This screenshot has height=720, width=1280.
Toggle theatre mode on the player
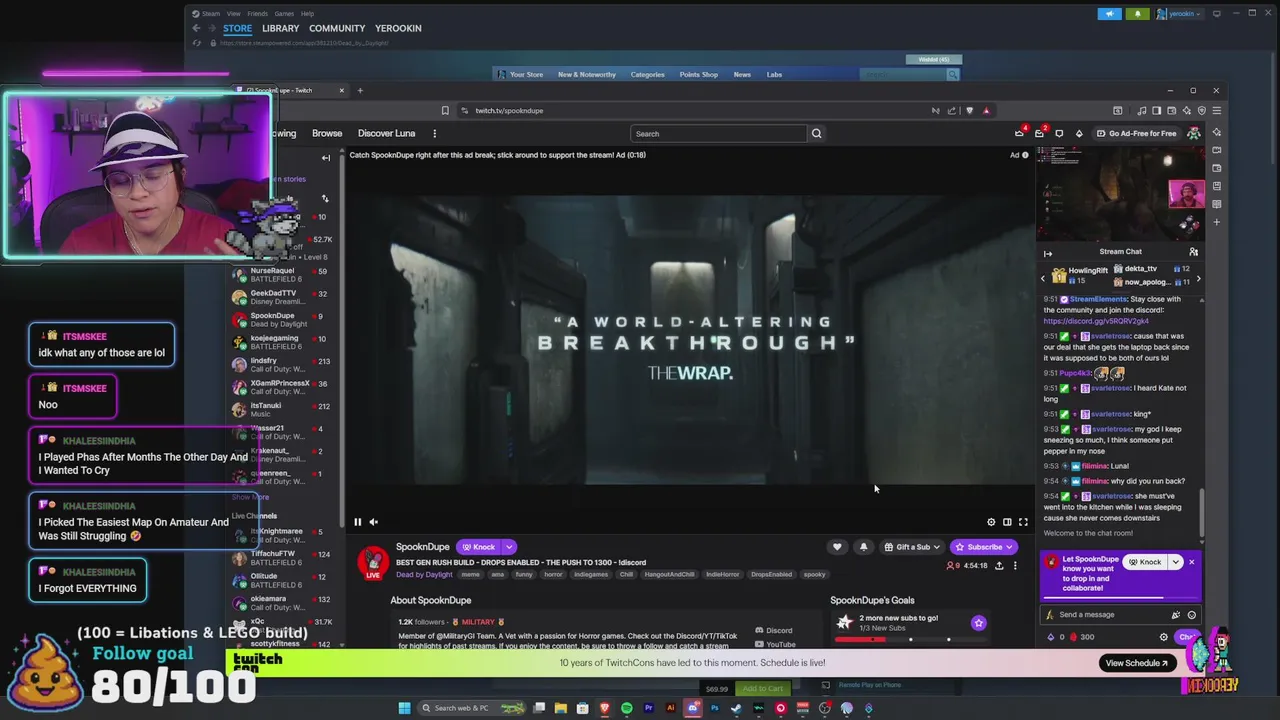(1007, 522)
